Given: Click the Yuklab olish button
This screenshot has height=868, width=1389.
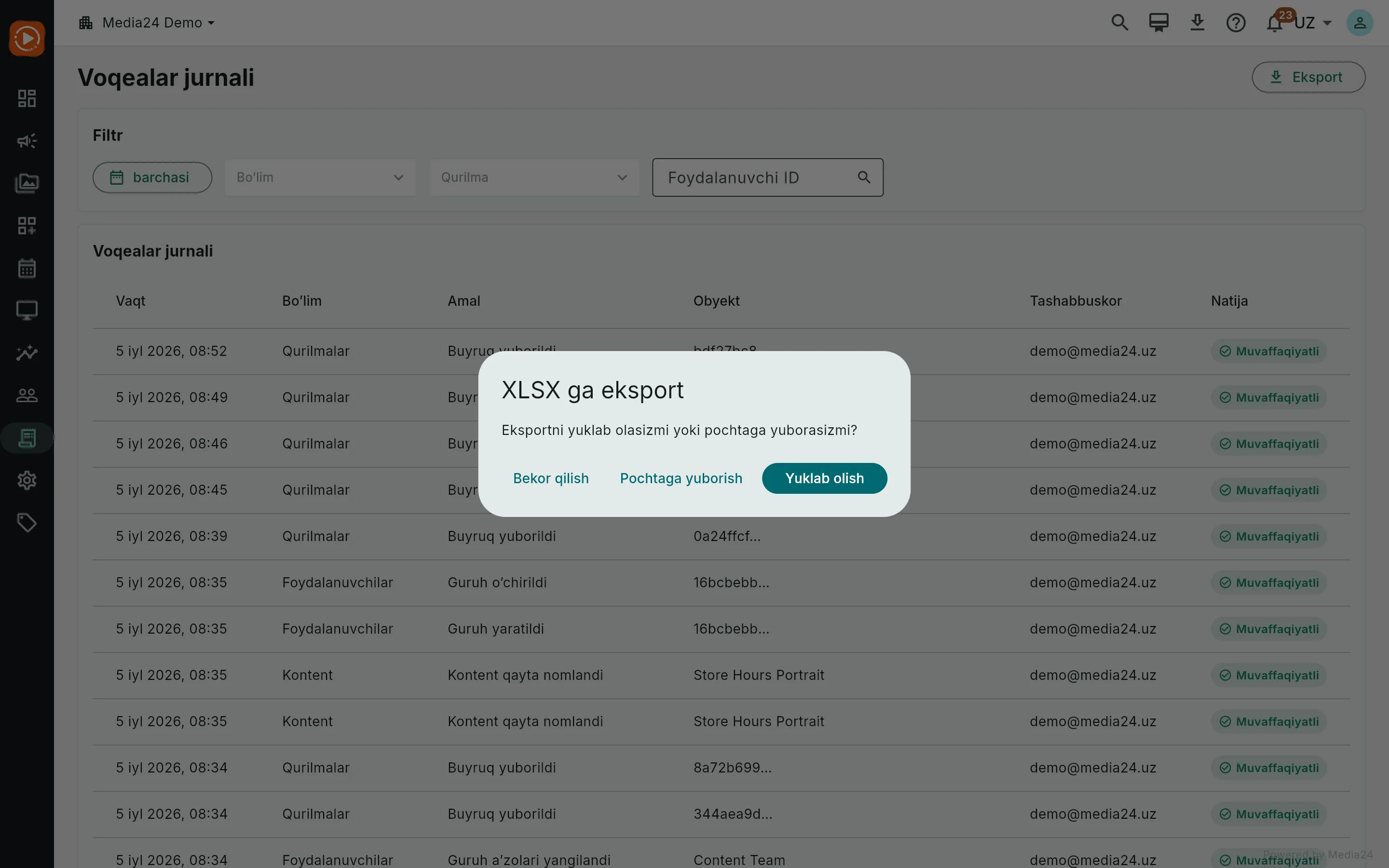Looking at the screenshot, I should (x=824, y=478).
